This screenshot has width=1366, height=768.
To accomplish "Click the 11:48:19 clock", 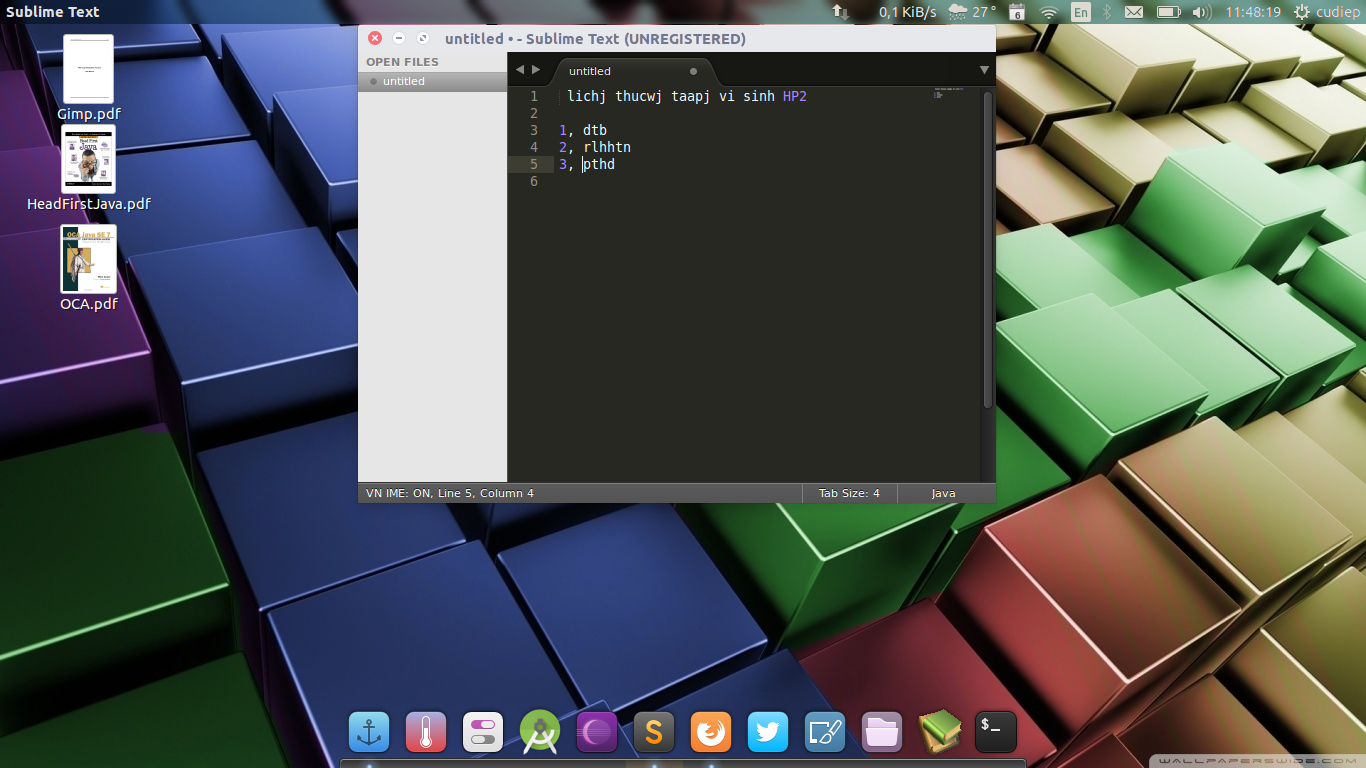I will tap(1253, 12).
